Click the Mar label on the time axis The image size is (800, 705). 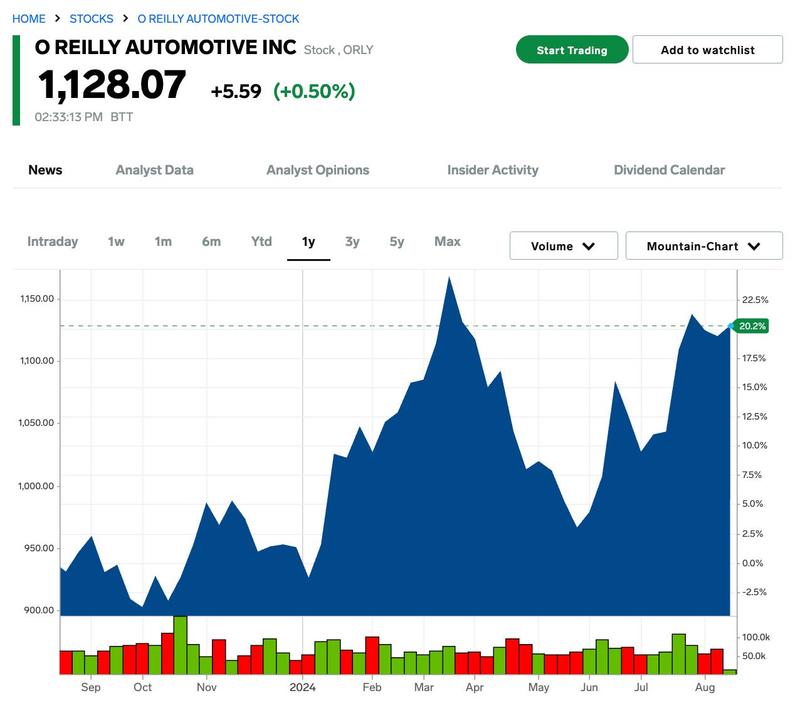pyautogui.click(x=424, y=688)
